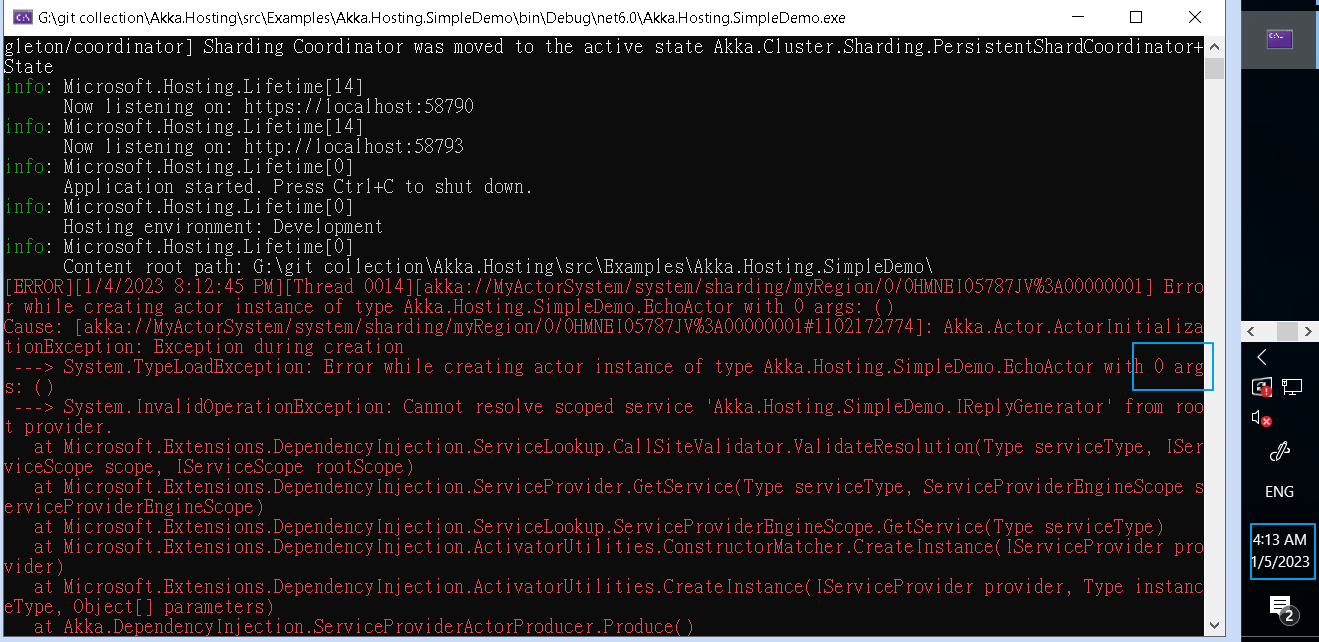Screen dimensions: 1319x642
Task: Click the date 1/5/2023 to open calendar
Action: point(1279,562)
